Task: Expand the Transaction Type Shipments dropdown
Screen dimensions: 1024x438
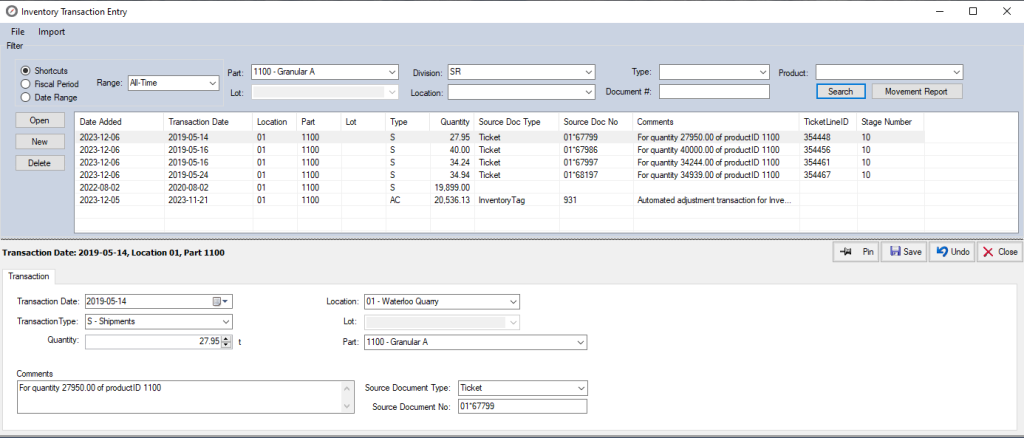Action: tap(225, 322)
